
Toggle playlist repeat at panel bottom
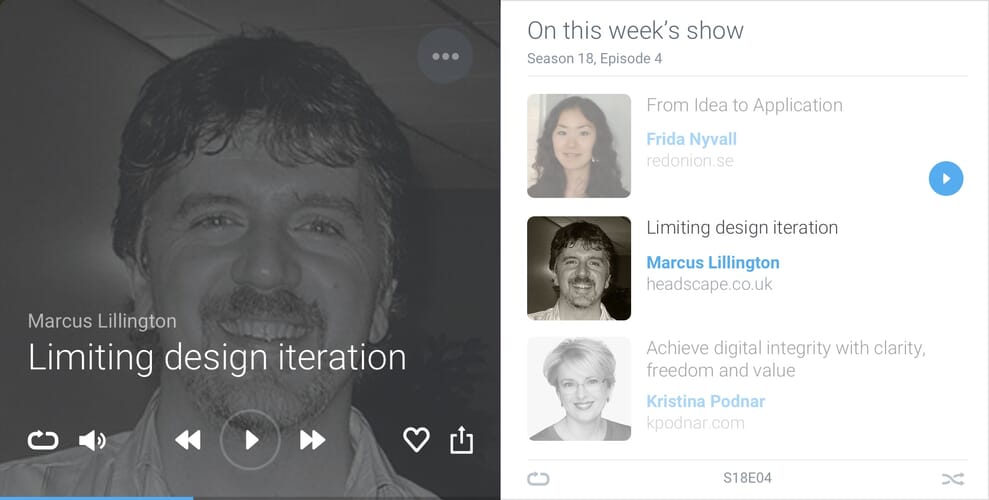pos(538,479)
